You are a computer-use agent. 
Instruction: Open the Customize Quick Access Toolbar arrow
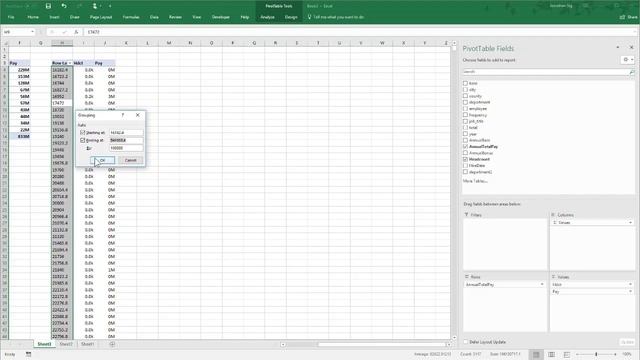pyautogui.click(x=110, y=6)
